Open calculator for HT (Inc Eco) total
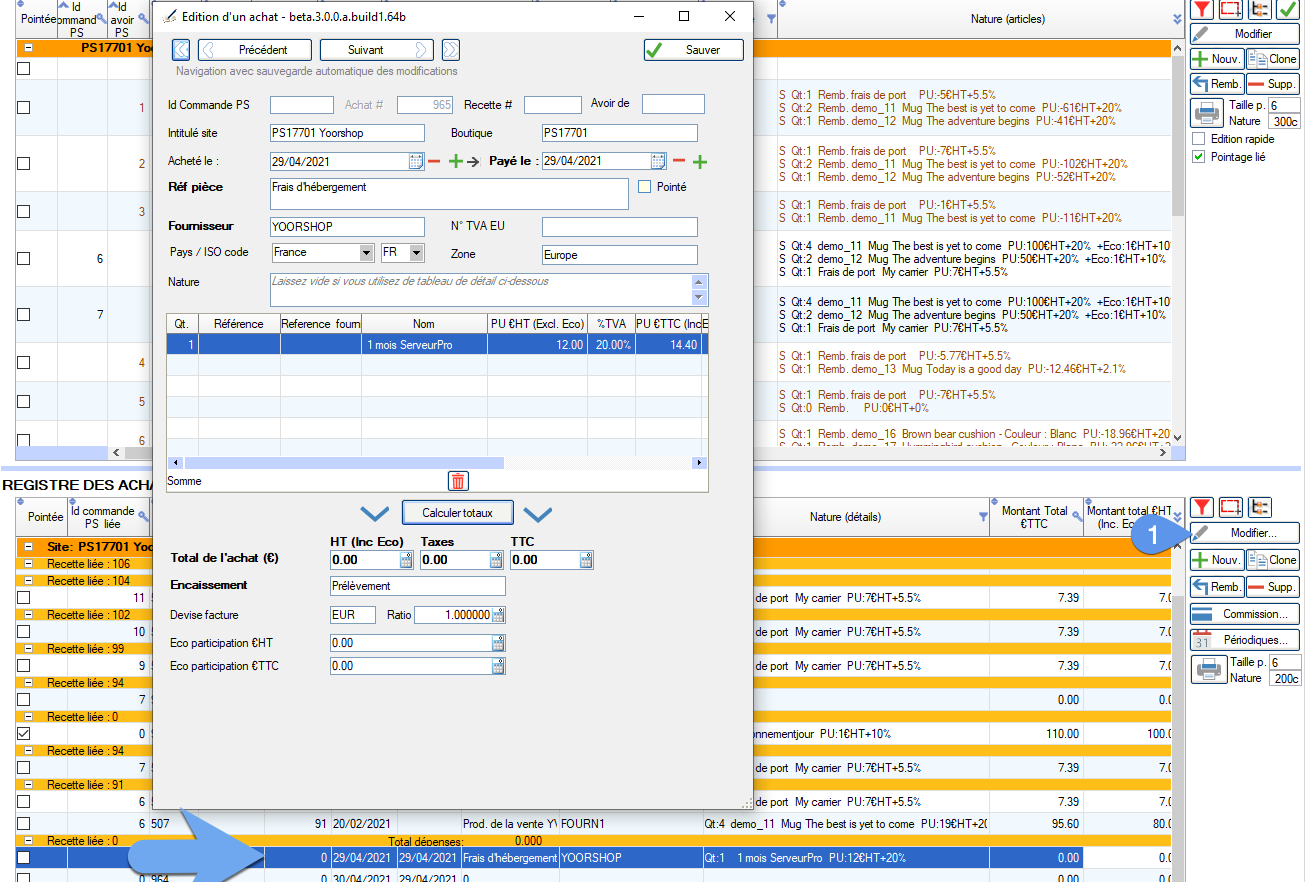The image size is (1305, 882). (406, 560)
